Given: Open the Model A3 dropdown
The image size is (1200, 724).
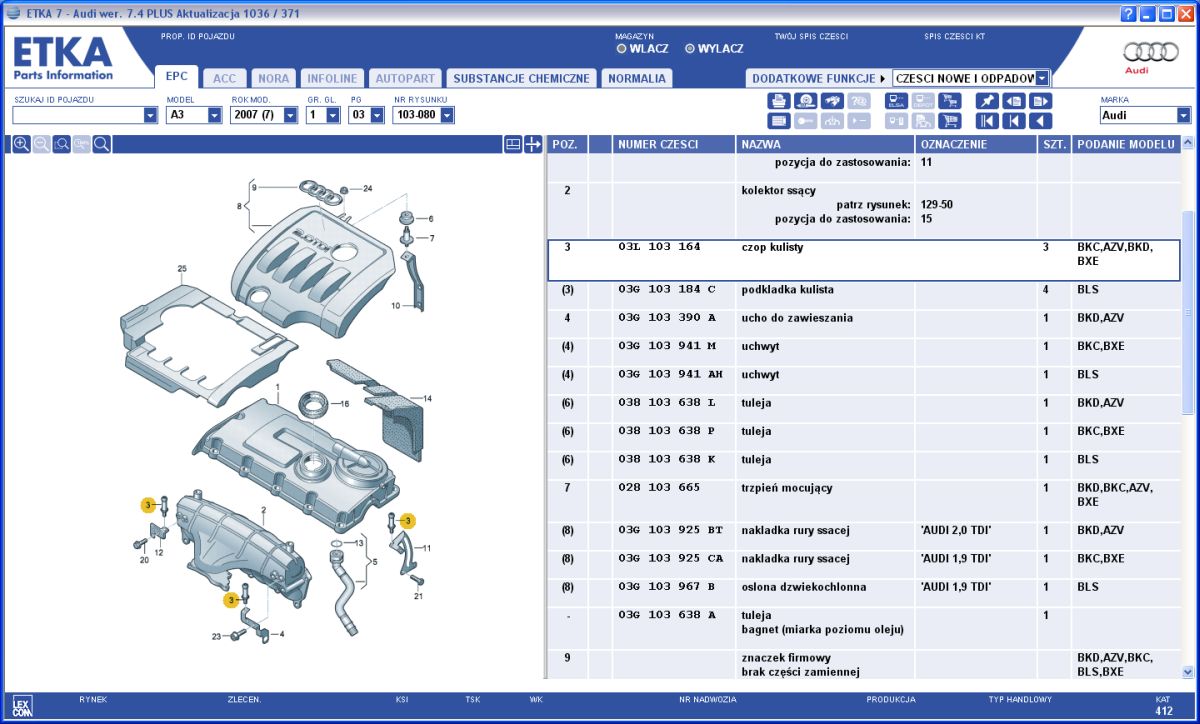Looking at the screenshot, I should coord(215,115).
